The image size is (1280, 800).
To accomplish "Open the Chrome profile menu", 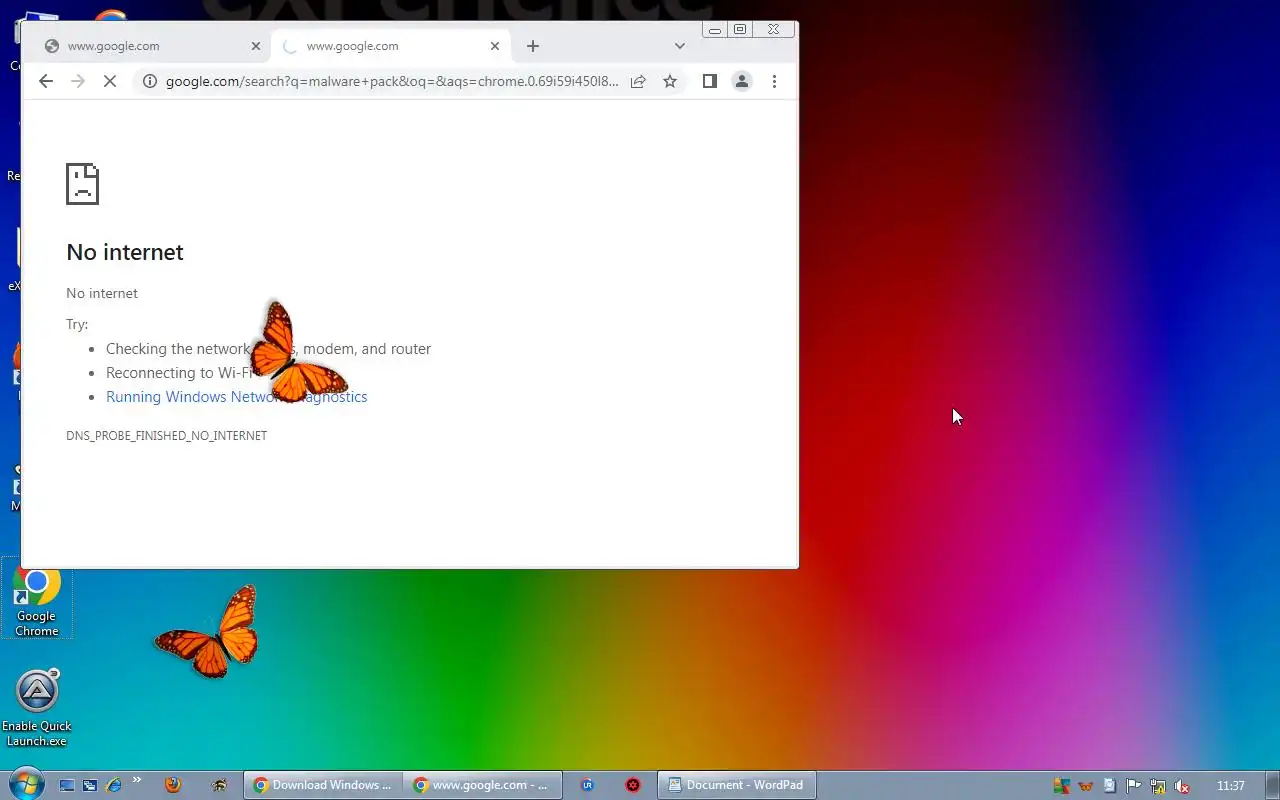I will pyautogui.click(x=742, y=82).
